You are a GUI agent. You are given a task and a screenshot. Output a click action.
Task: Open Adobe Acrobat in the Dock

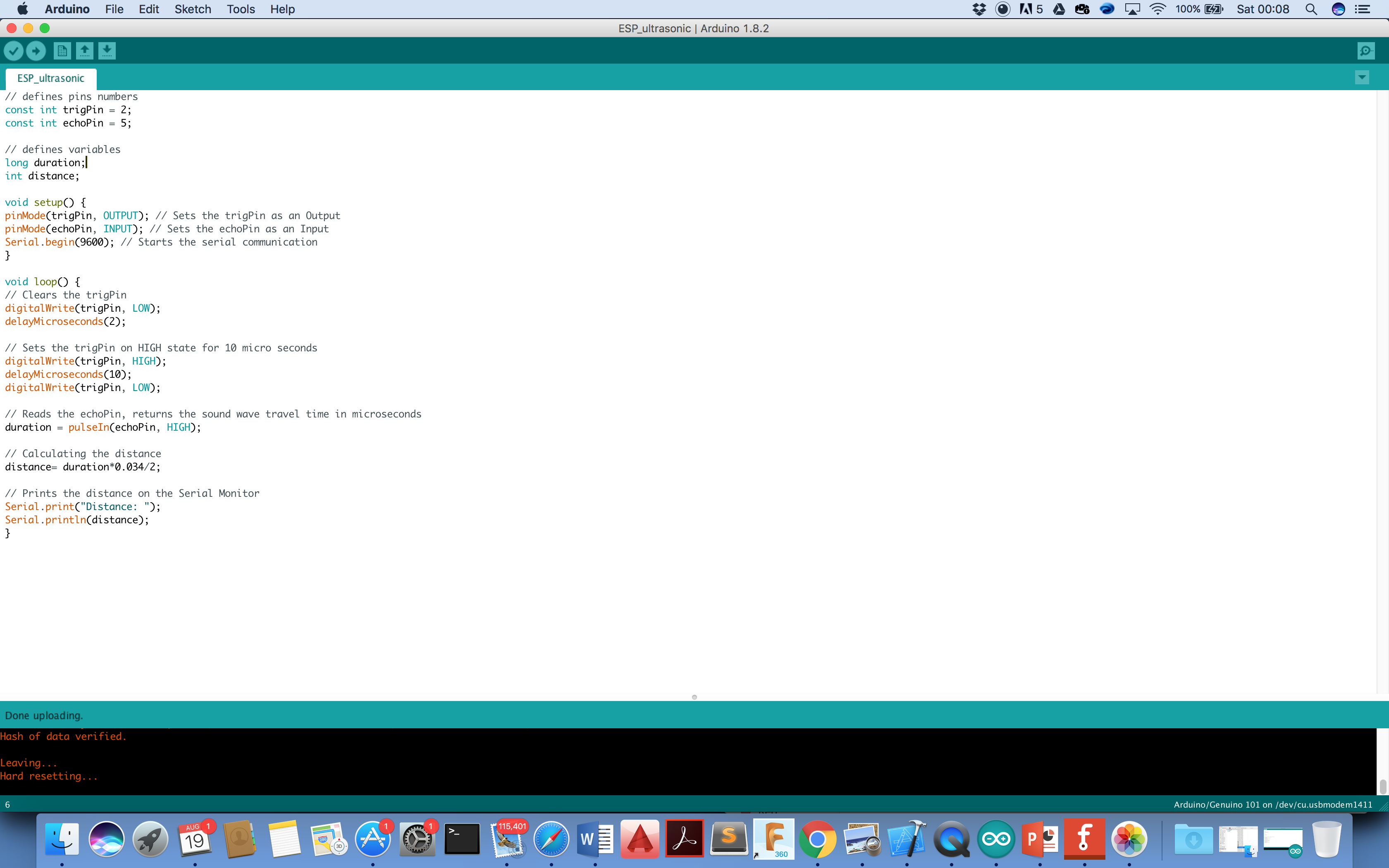[x=684, y=839]
